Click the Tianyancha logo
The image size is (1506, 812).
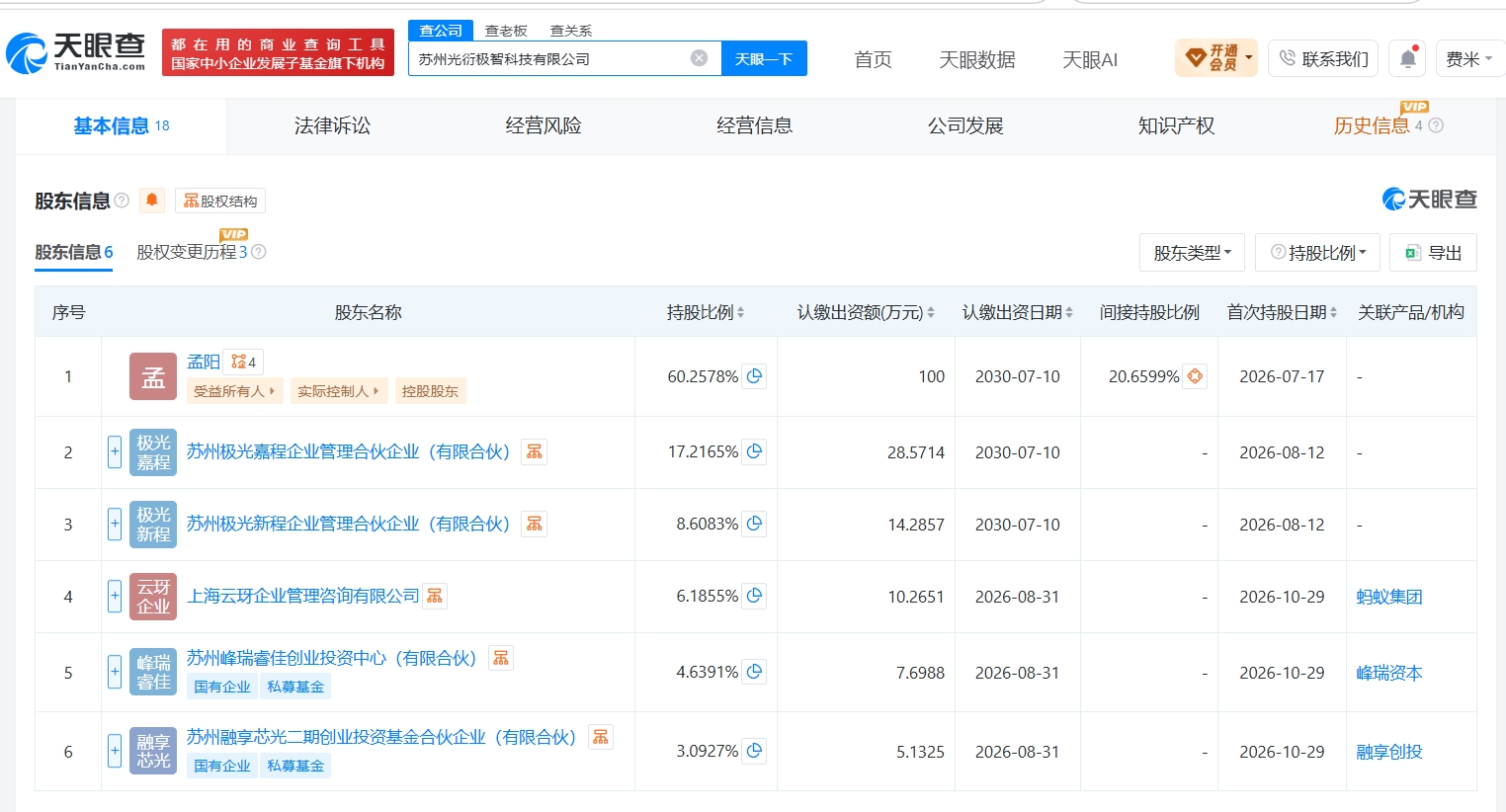click(x=76, y=52)
